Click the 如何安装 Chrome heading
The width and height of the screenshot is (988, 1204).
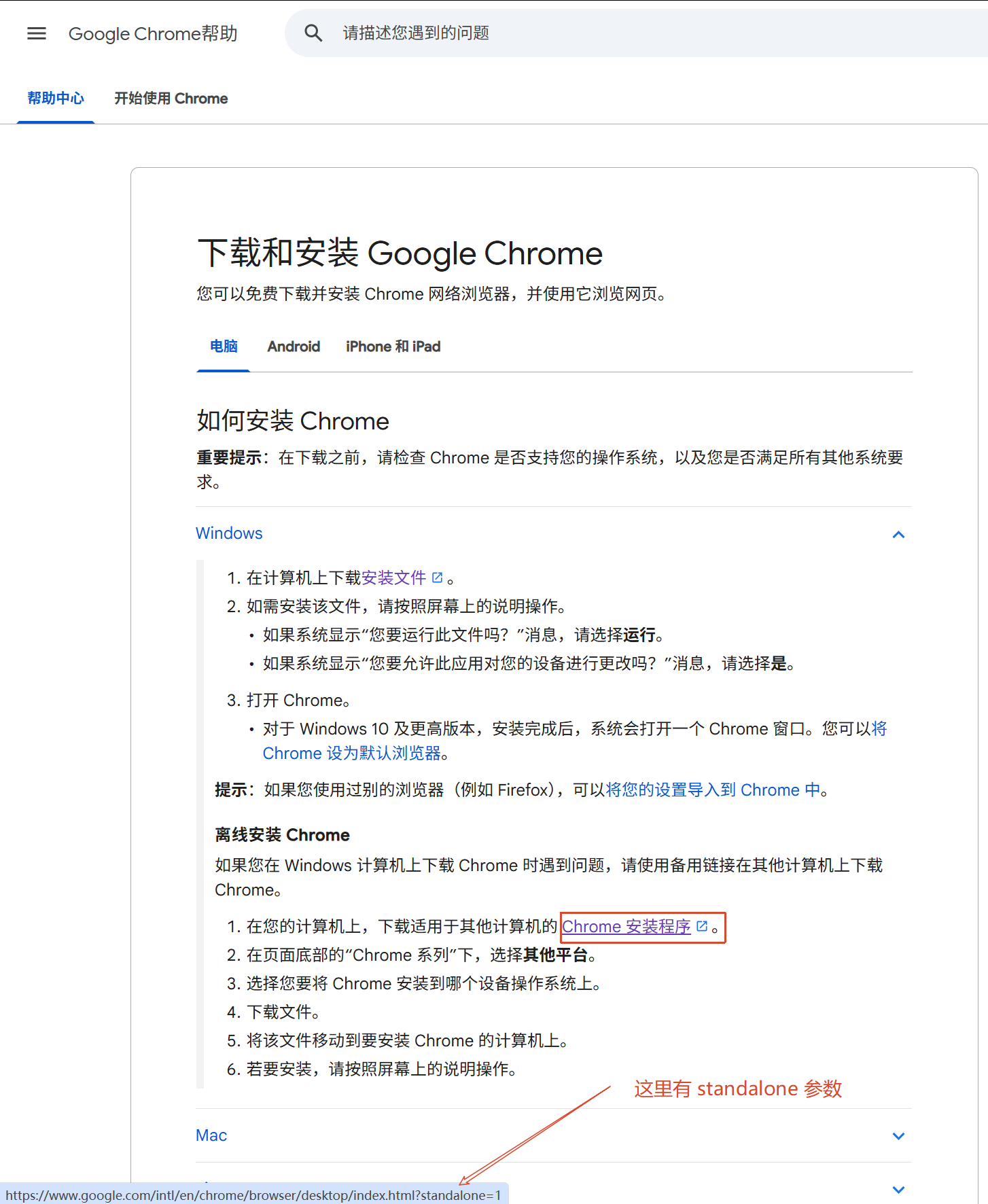coord(293,421)
